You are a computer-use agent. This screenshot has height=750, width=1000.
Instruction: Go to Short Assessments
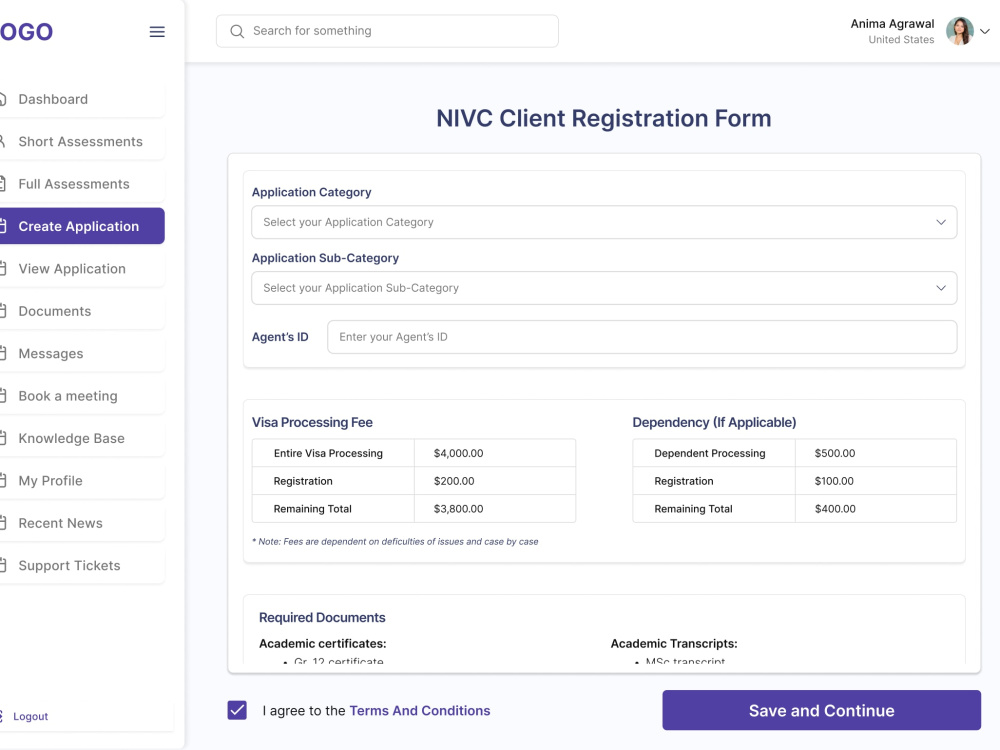[82, 142]
